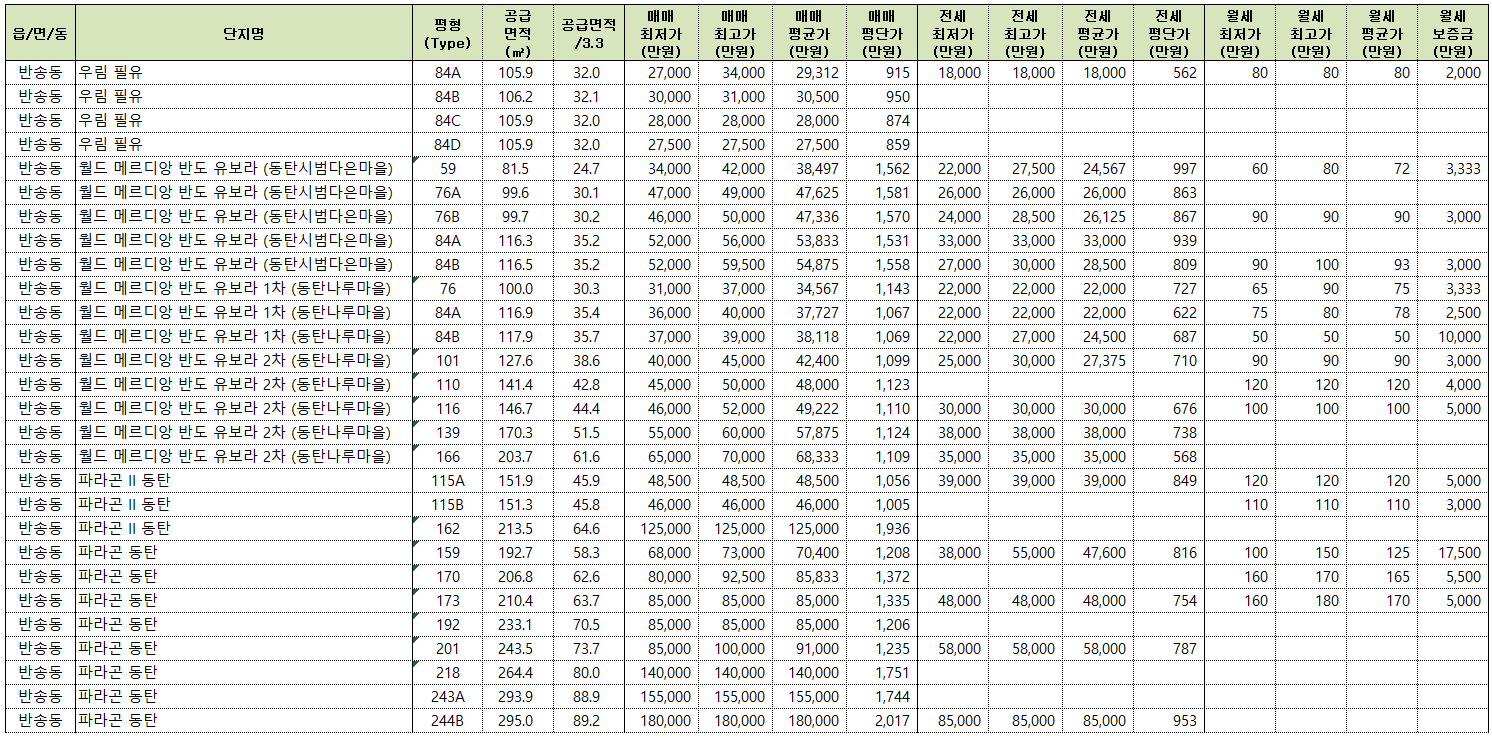Screen dimensions: 1492x738
Task: Select the cell showing 24,567
Action: (x=1097, y=169)
